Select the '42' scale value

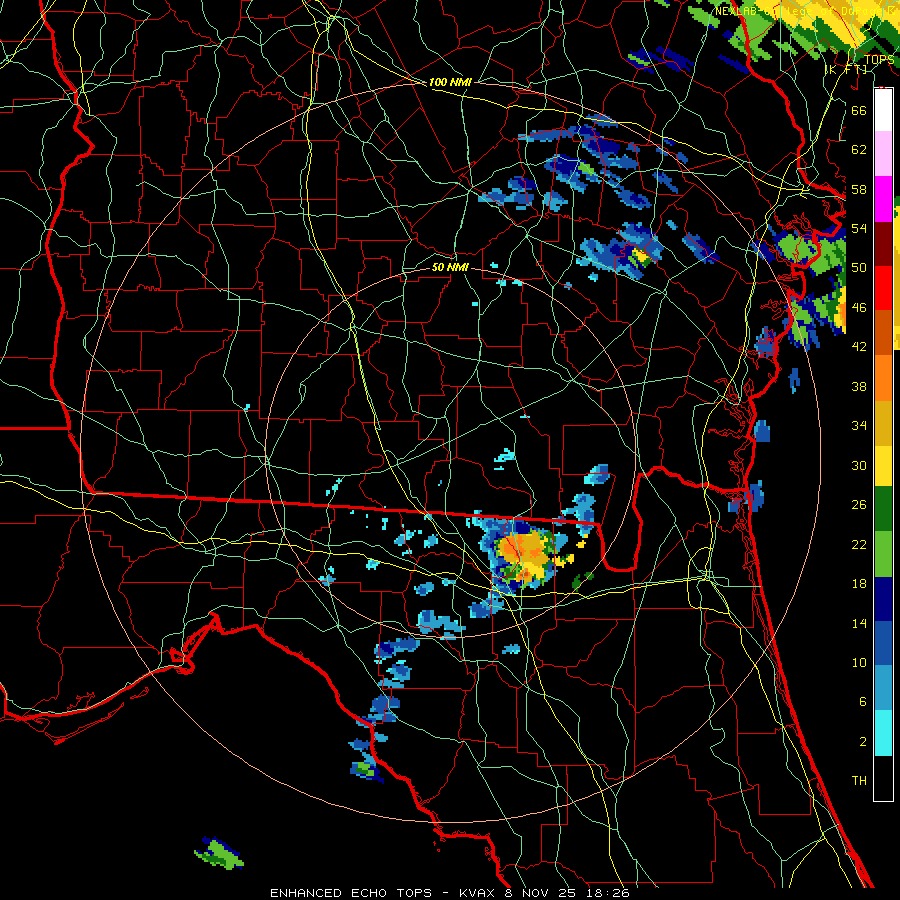859,347
